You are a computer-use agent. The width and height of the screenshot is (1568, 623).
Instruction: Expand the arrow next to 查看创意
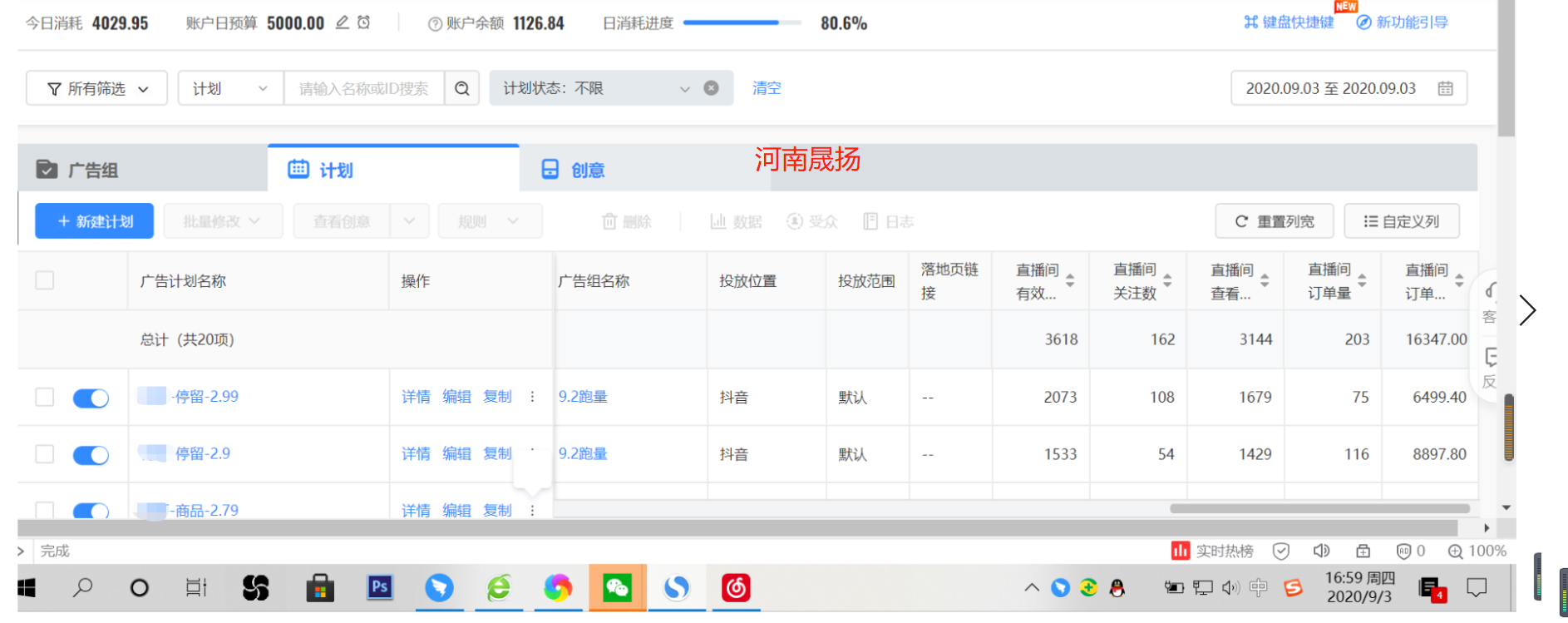[410, 221]
